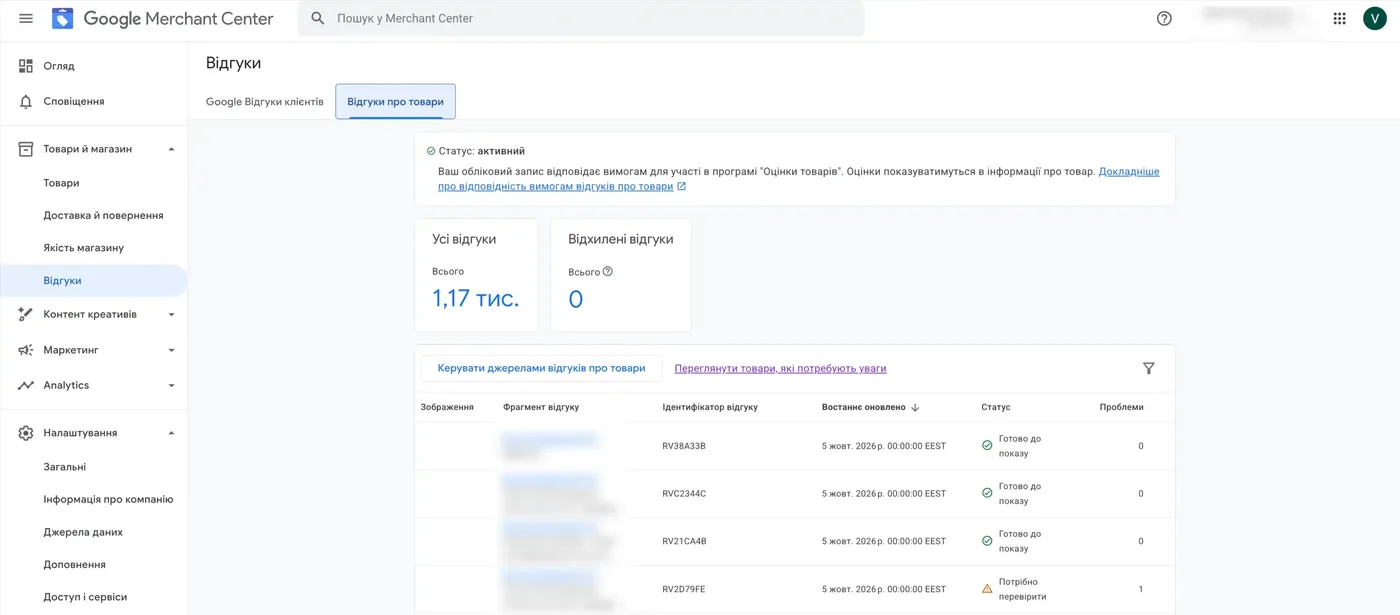
Task: Collapse the Товари й магазин section
Action: point(171,149)
